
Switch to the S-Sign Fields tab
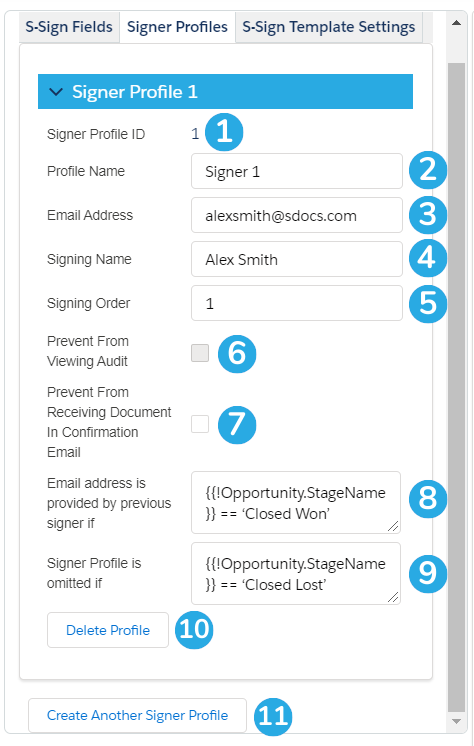tap(69, 27)
